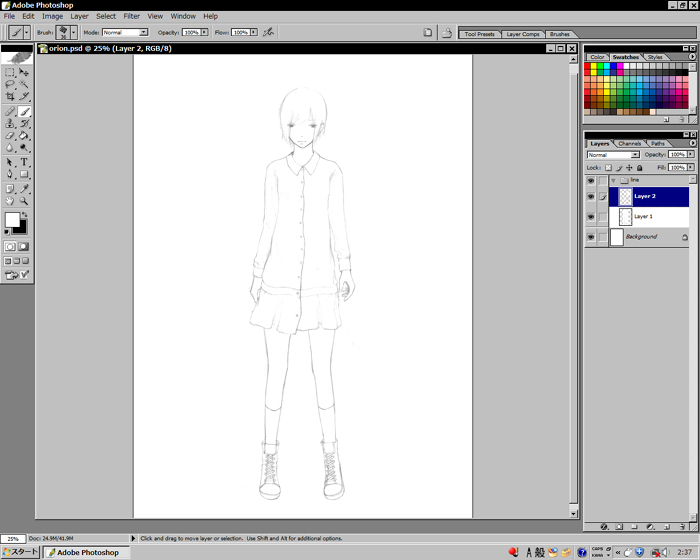Enable the airbrush option icon
700x560 pixels.
(x=268, y=32)
